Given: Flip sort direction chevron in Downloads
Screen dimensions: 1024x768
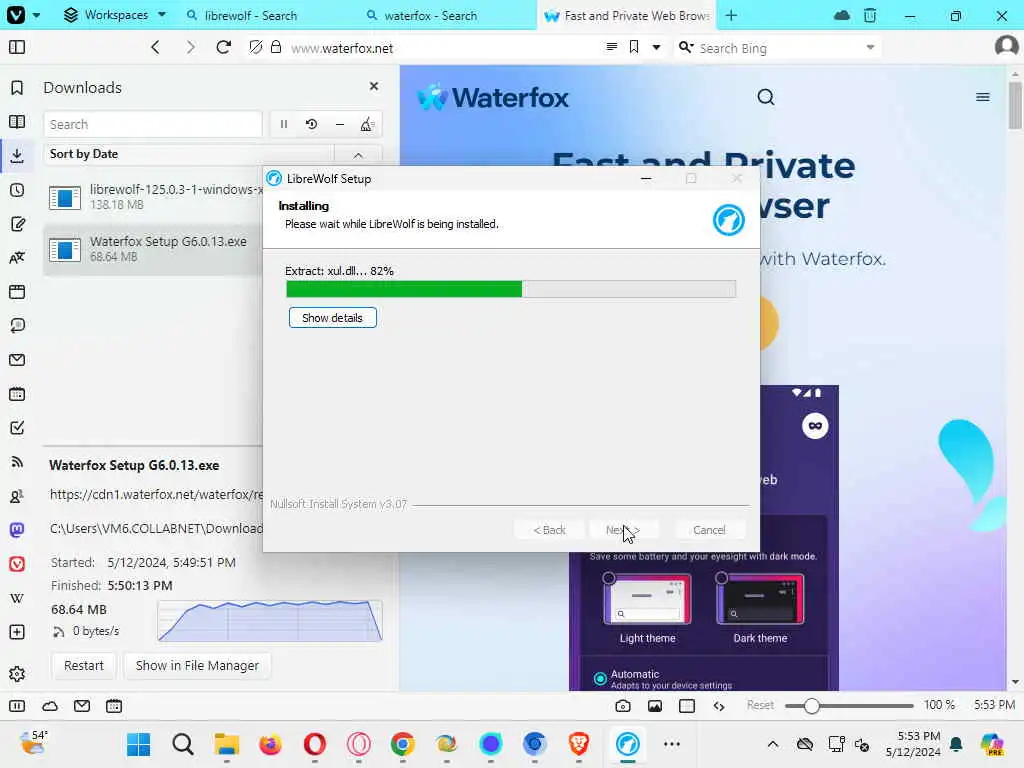Looking at the screenshot, I should tap(358, 155).
